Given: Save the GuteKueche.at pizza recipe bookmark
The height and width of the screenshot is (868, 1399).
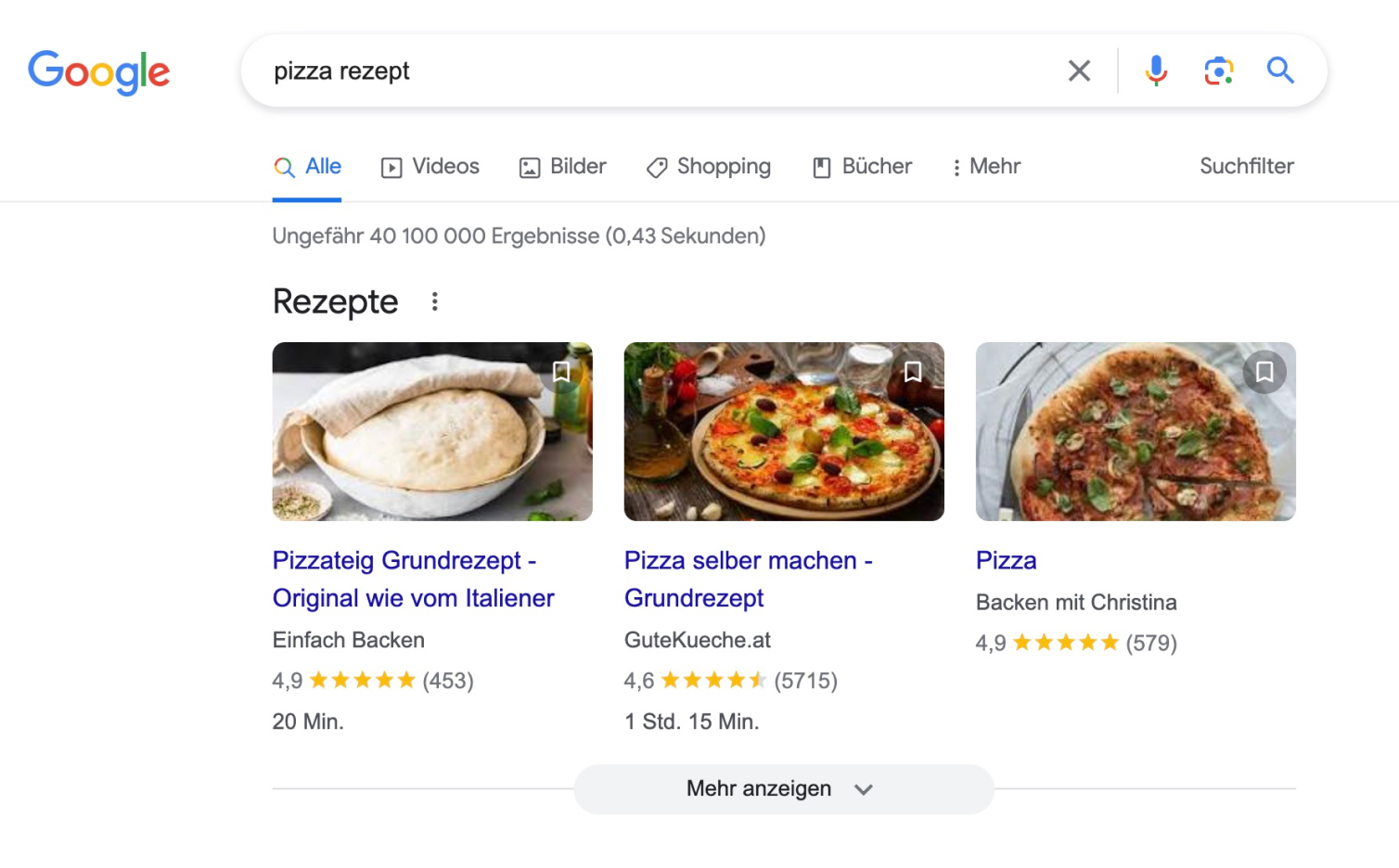Looking at the screenshot, I should tap(913, 372).
